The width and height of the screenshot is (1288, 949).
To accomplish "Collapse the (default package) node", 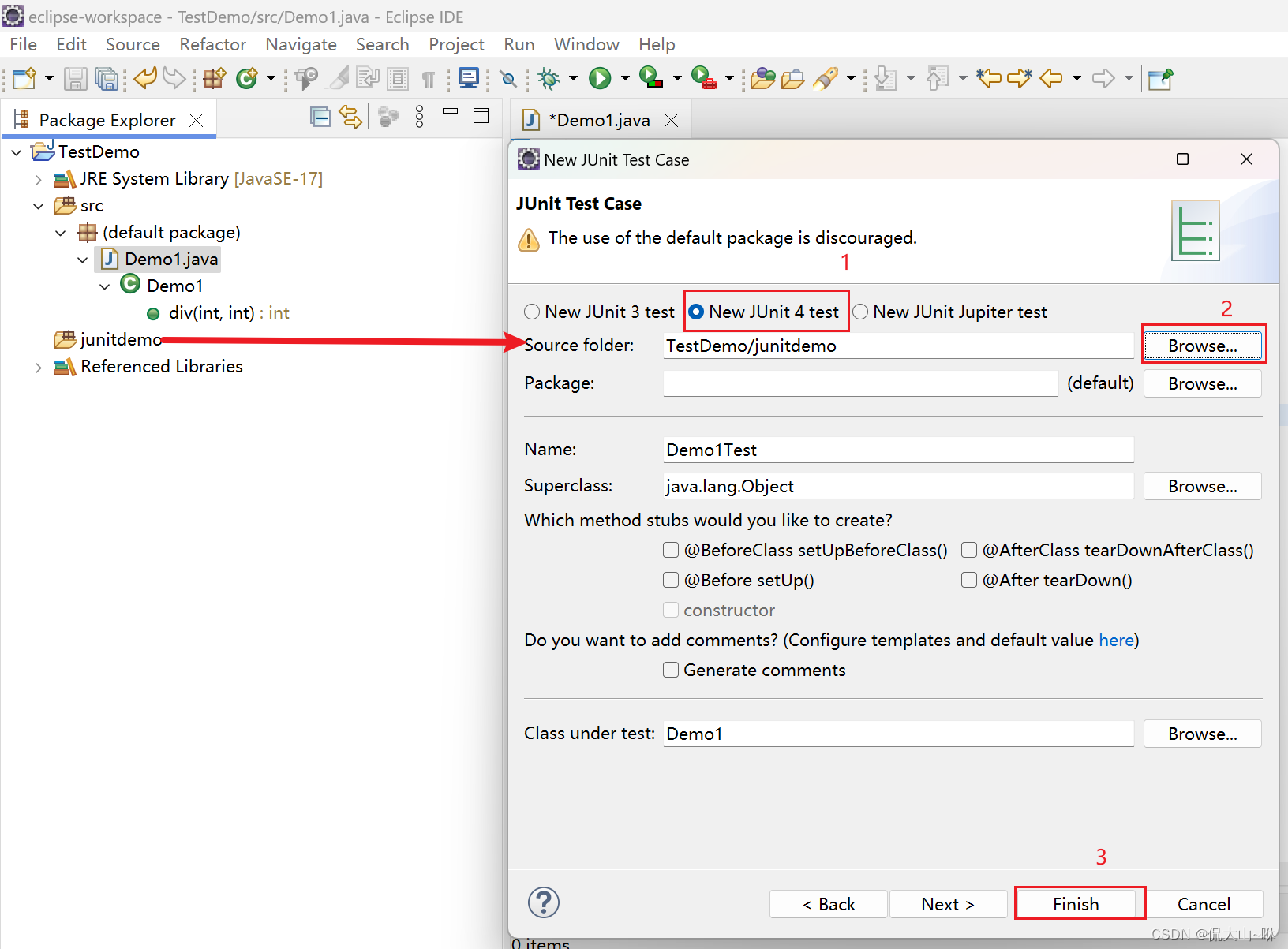I will pyautogui.click(x=61, y=233).
